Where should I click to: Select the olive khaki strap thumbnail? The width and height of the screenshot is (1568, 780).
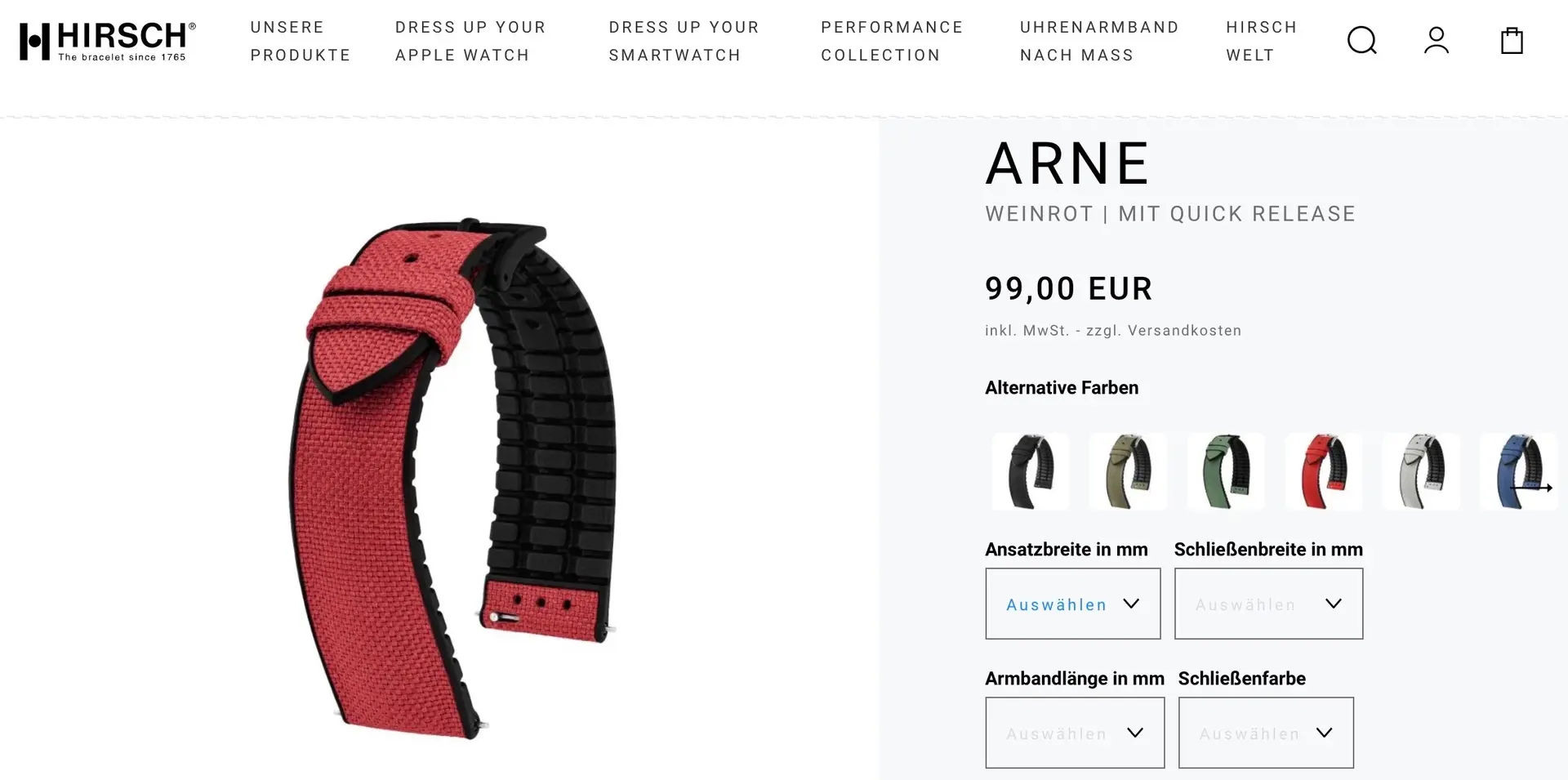1128,471
